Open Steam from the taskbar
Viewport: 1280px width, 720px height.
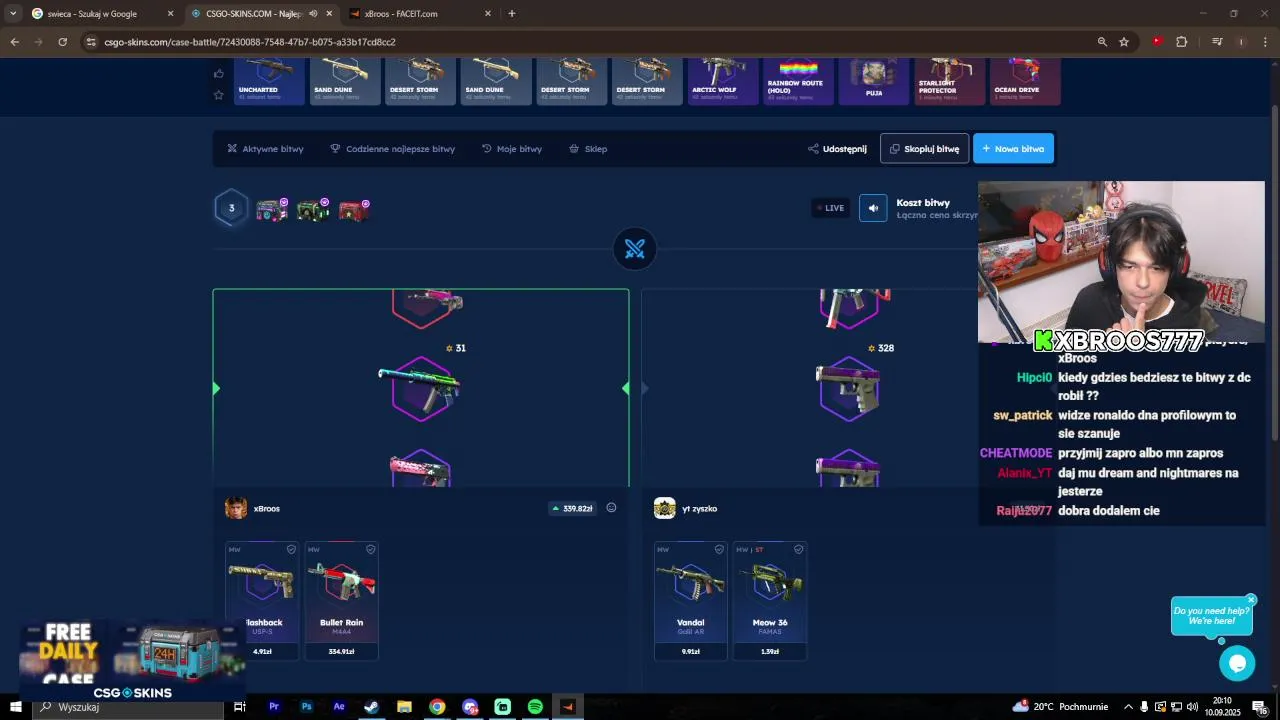pos(371,707)
